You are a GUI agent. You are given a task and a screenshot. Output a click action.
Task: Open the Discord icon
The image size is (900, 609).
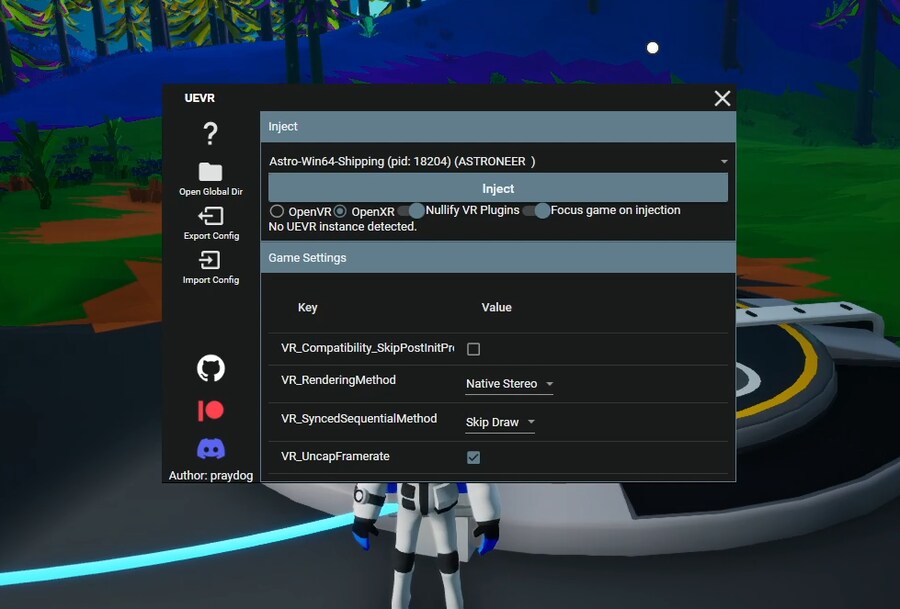[210, 449]
